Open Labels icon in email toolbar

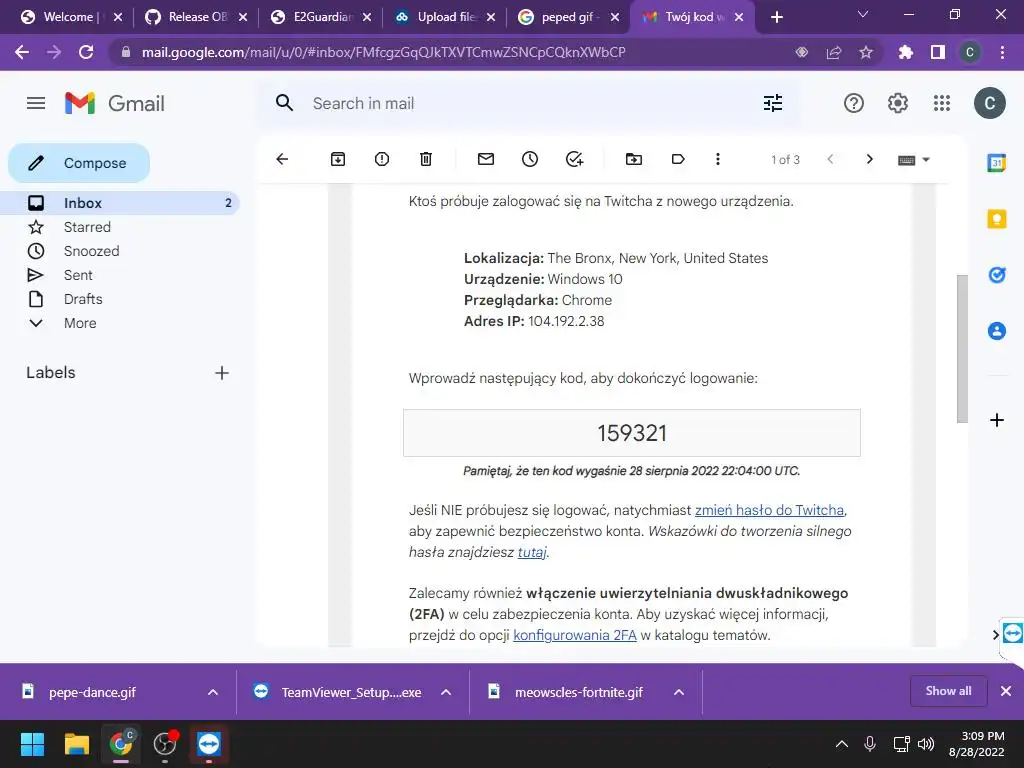[678, 159]
